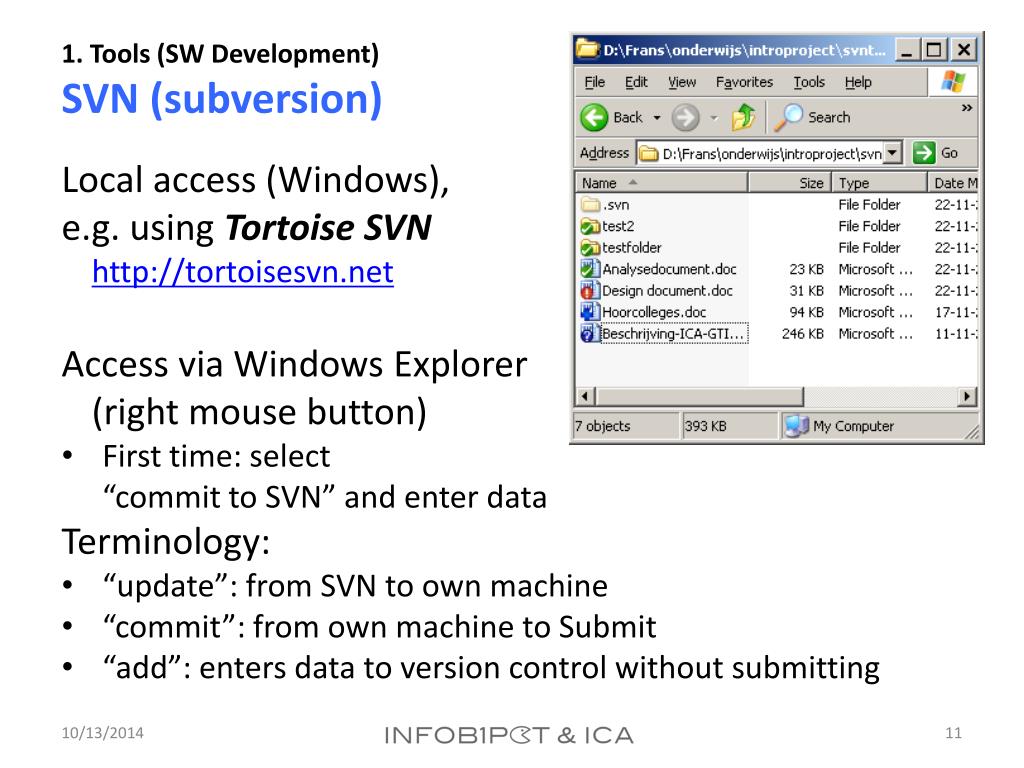1024x768 pixels.
Task: Click the Search button label
Action: 829,118
